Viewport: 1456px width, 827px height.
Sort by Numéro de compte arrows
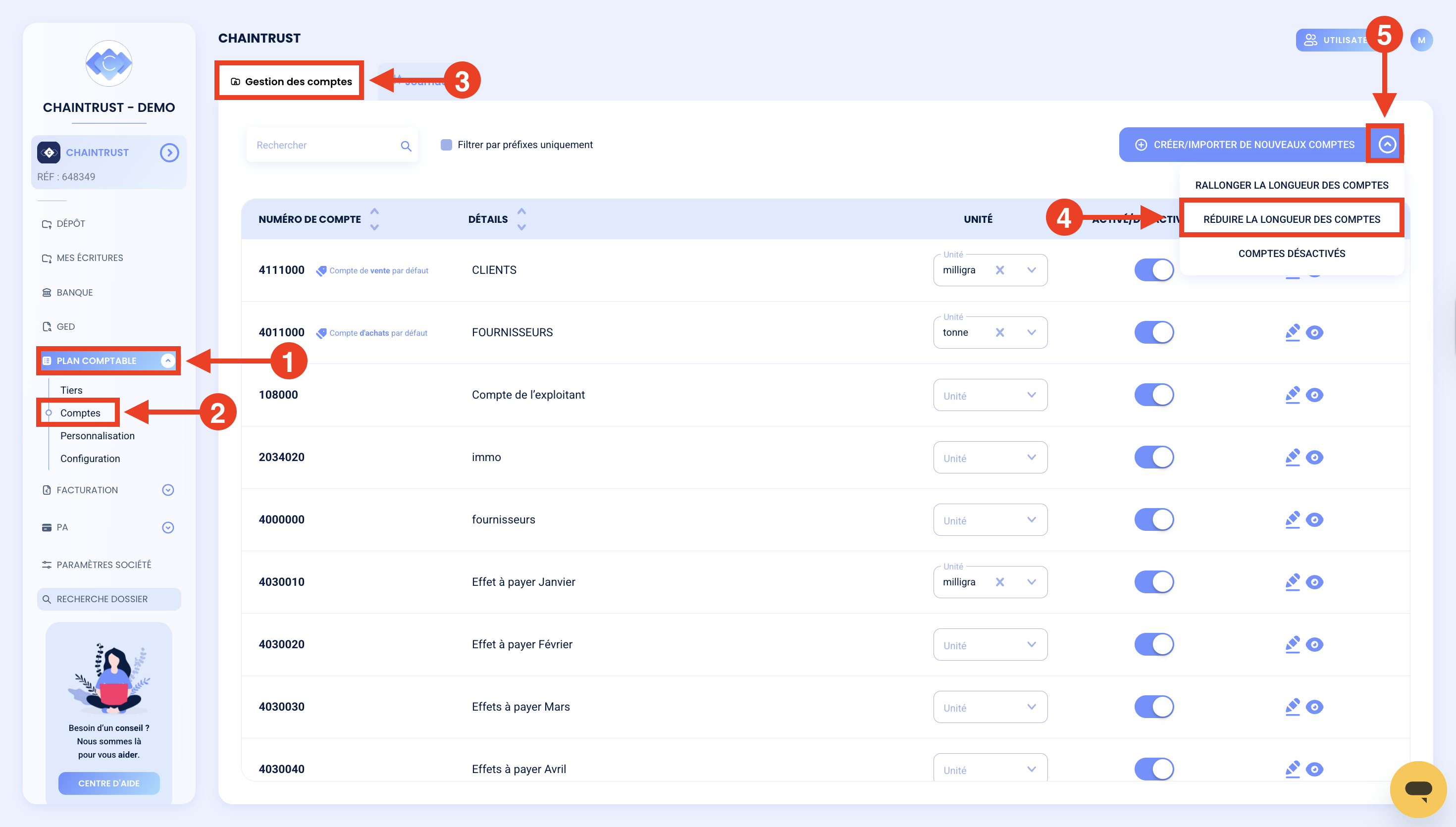point(374,219)
